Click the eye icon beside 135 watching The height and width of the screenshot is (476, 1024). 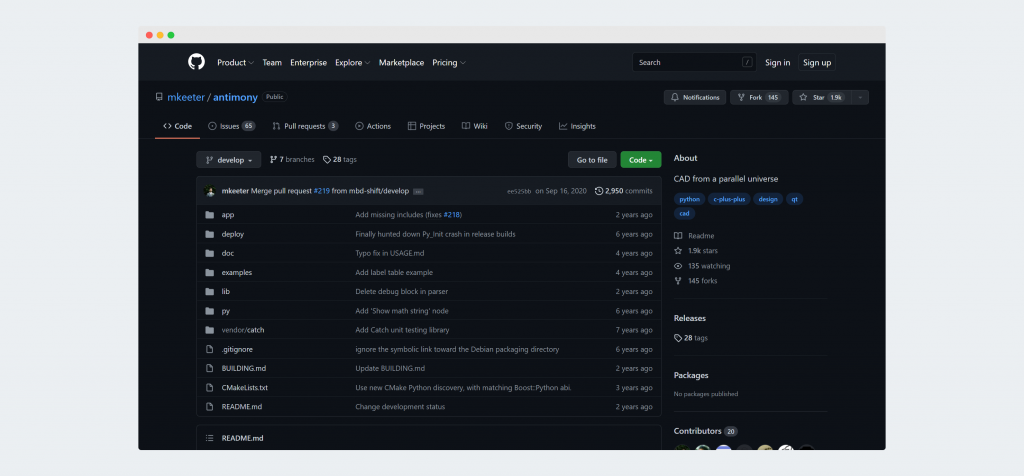[x=678, y=266]
